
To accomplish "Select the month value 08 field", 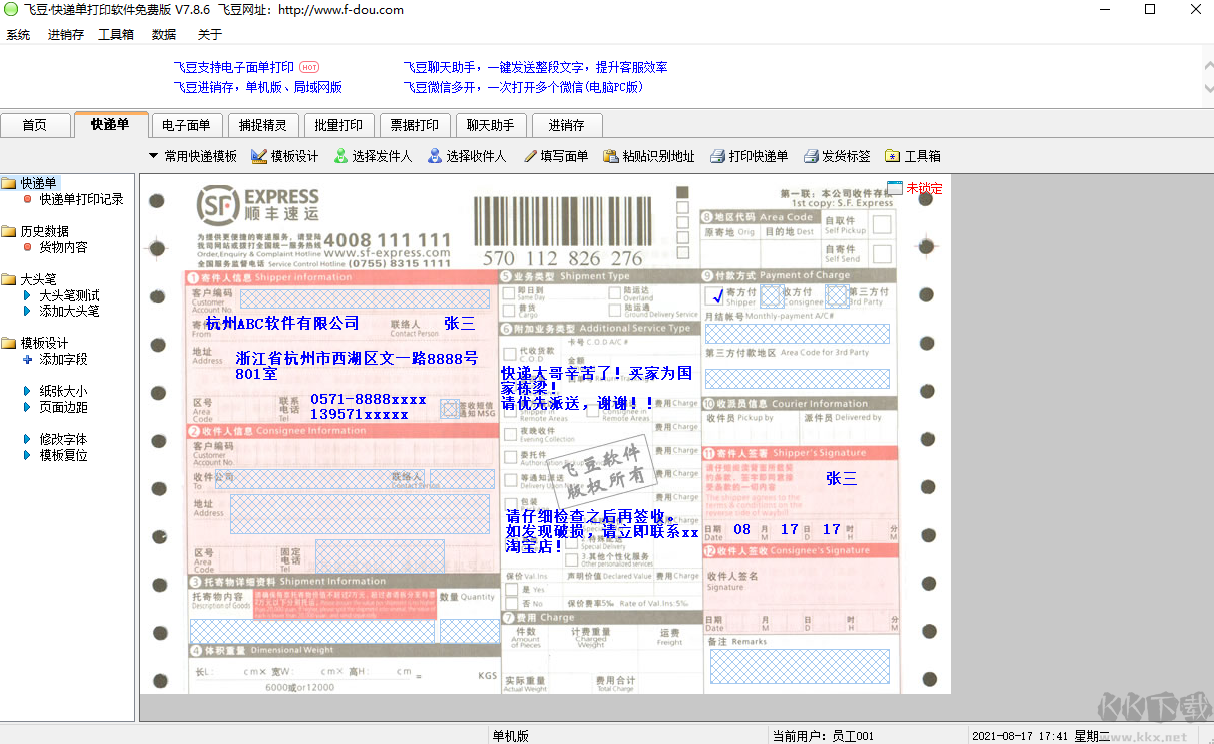I will pos(742,529).
